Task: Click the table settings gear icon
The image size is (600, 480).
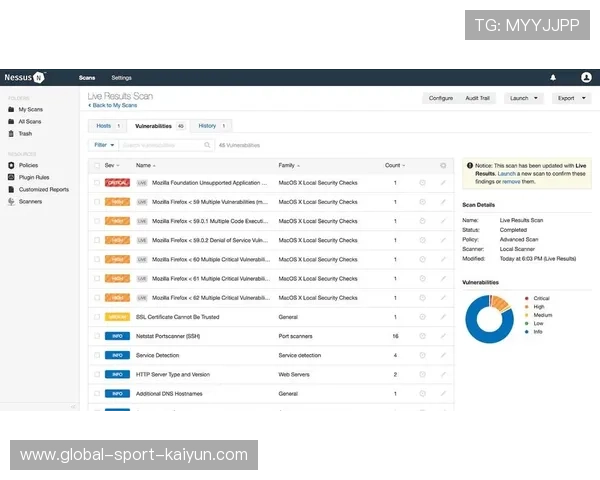Action: 443,165
